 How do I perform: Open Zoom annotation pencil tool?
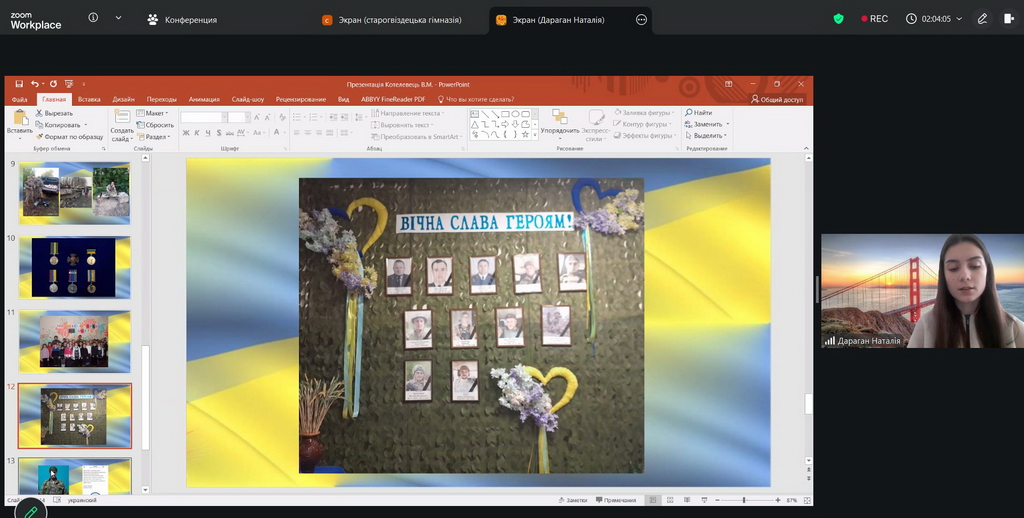[983, 19]
